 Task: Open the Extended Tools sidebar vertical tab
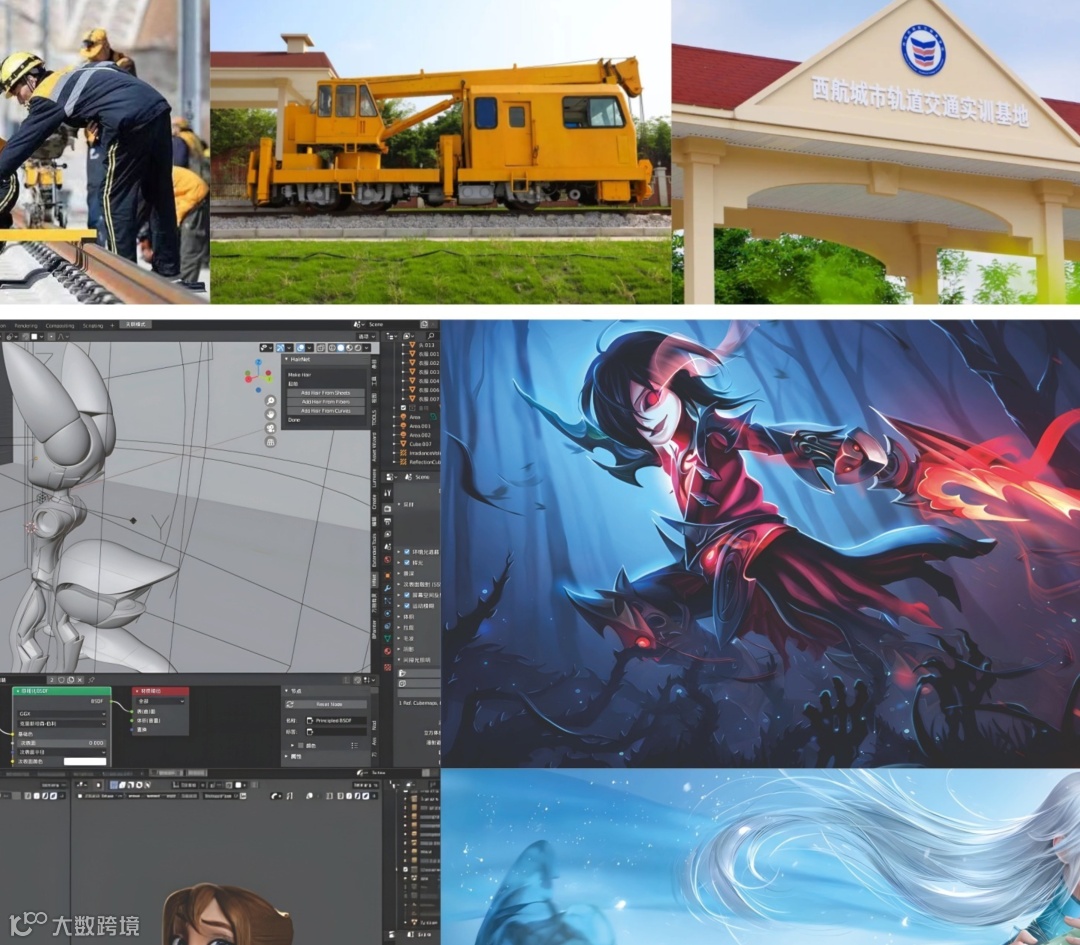374,550
